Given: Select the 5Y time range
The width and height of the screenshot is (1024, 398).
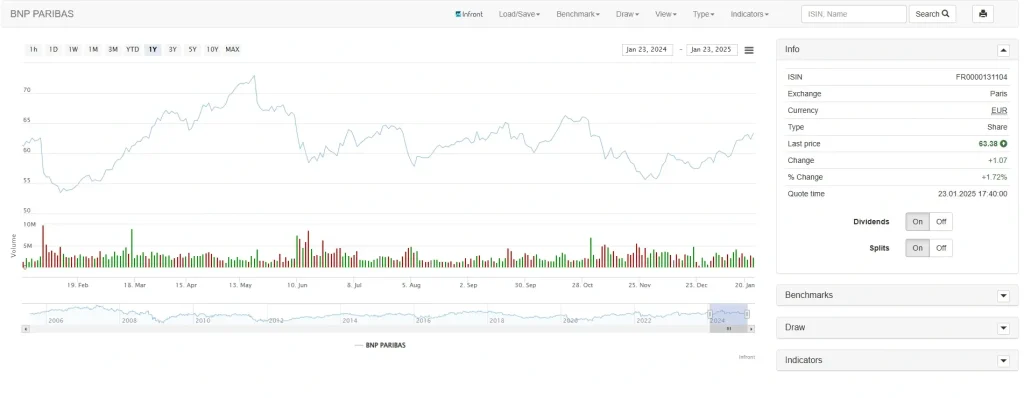Looking at the screenshot, I should tap(192, 50).
